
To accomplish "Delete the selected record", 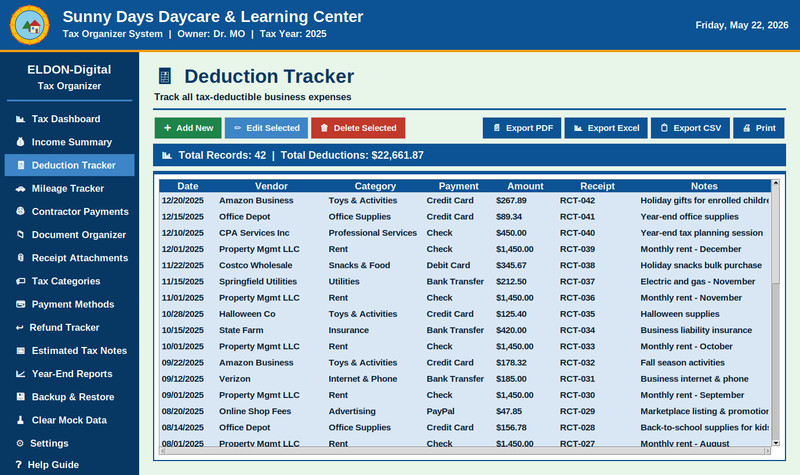I will click(358, 128).
